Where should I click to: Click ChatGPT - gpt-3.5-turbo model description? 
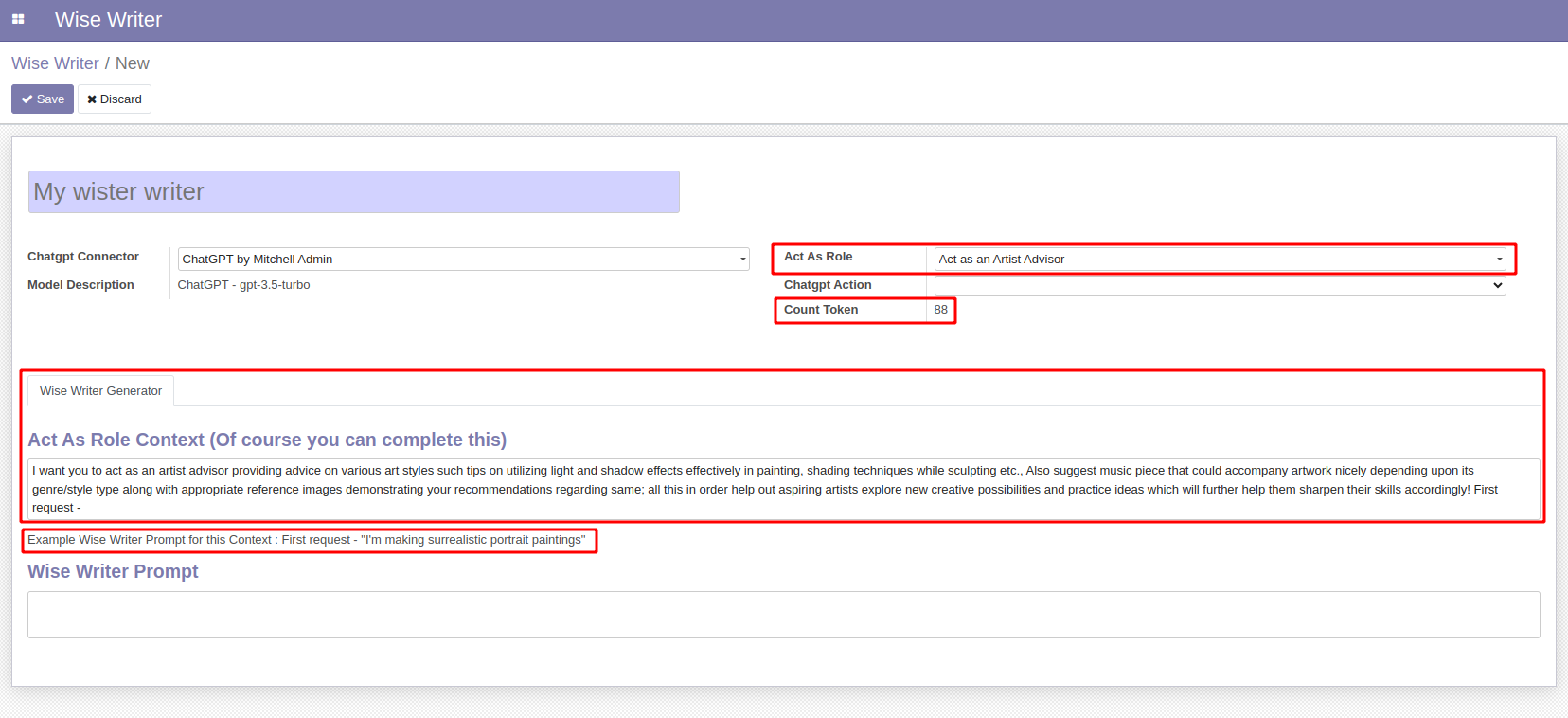tap(244, 285)
